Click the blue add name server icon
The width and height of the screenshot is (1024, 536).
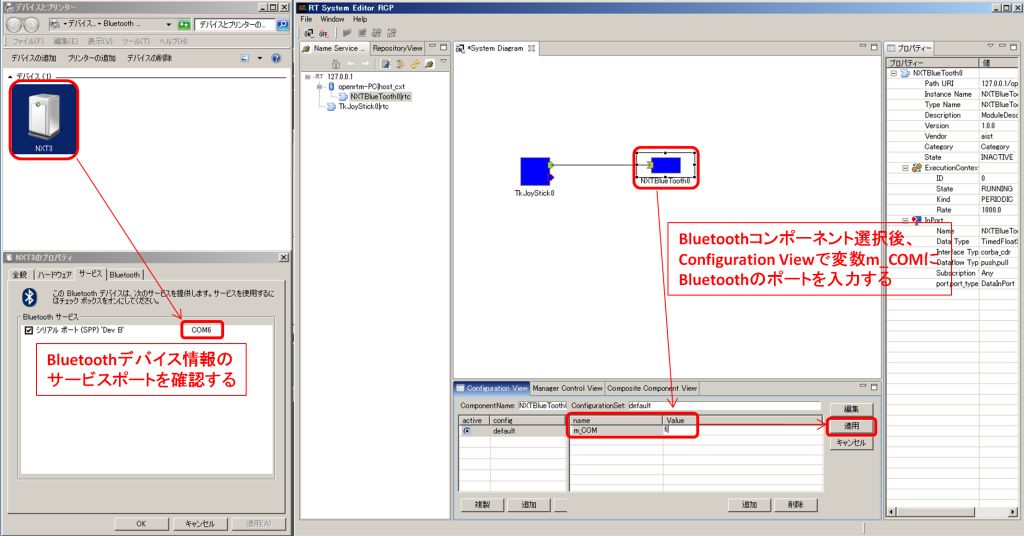(x=386, y=64)
